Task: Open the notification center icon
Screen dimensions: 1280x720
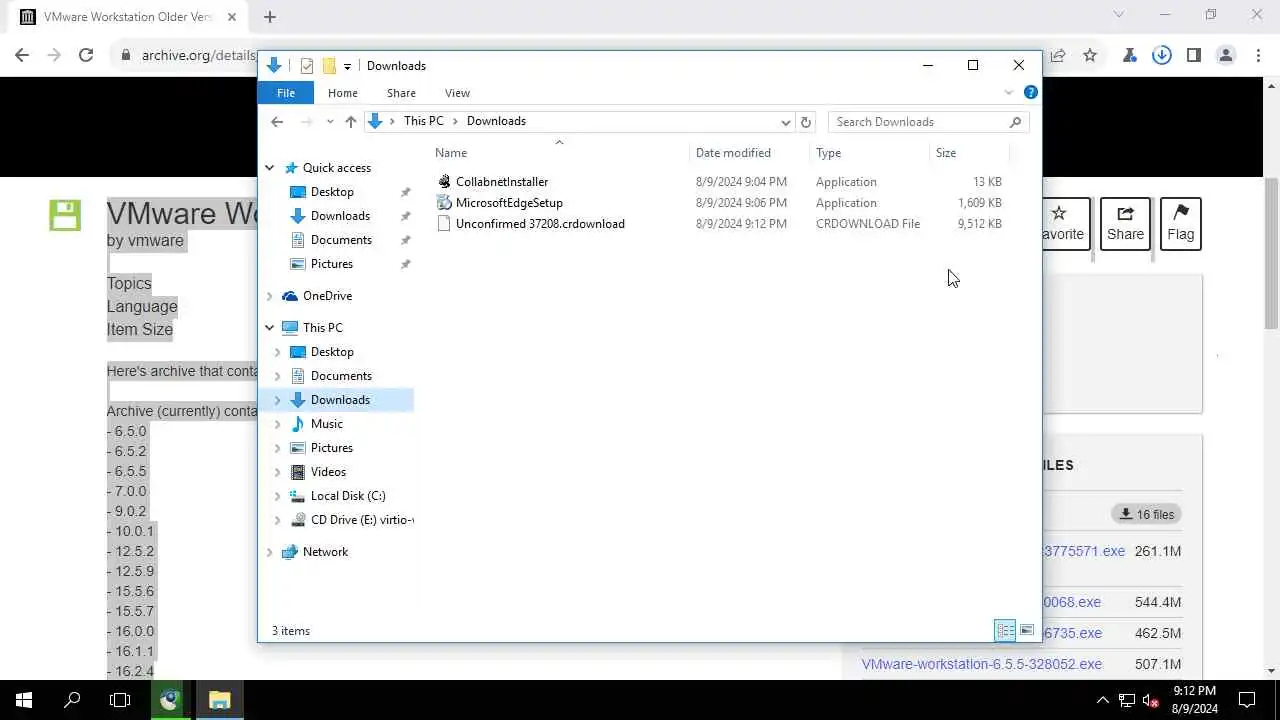Action: pos(1247,700)
